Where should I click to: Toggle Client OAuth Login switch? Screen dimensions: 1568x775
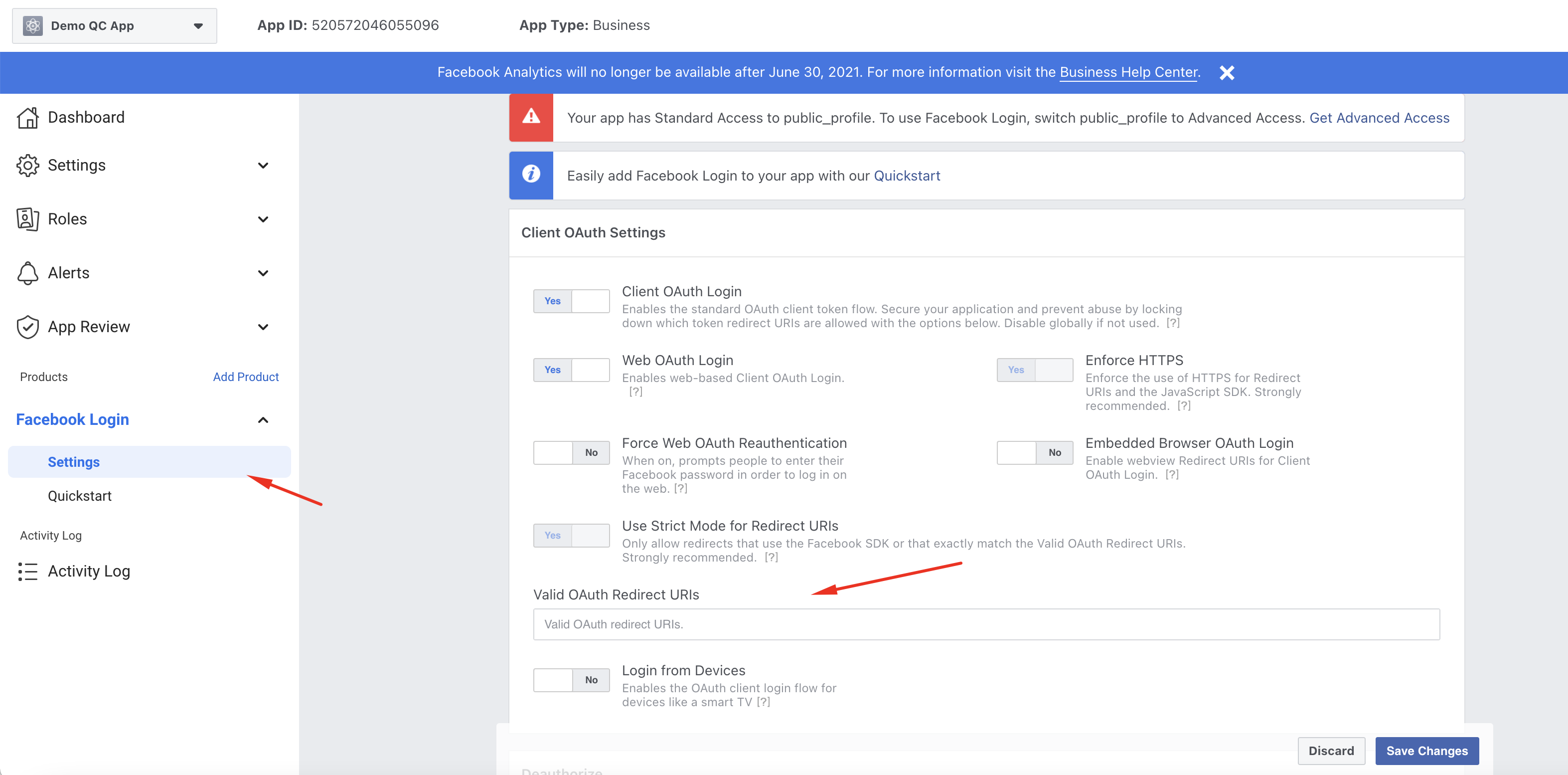click(572, 301)
